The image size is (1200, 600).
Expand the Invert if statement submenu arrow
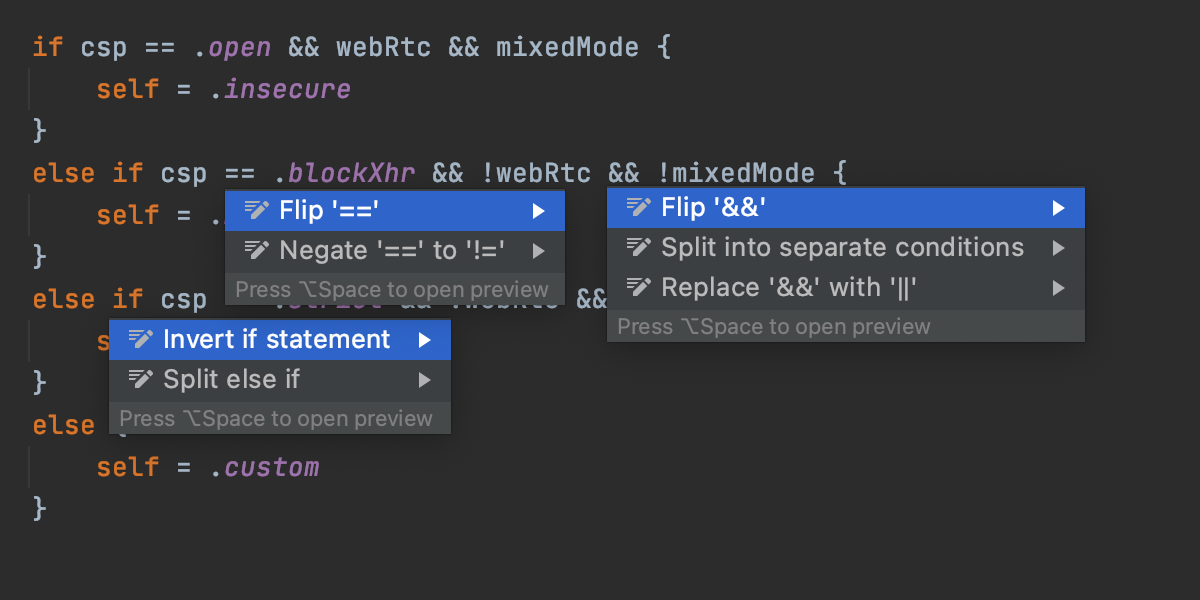425,339
